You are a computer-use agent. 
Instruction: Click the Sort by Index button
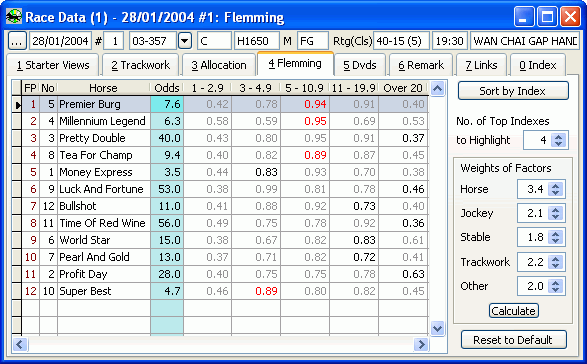point(513,91)
